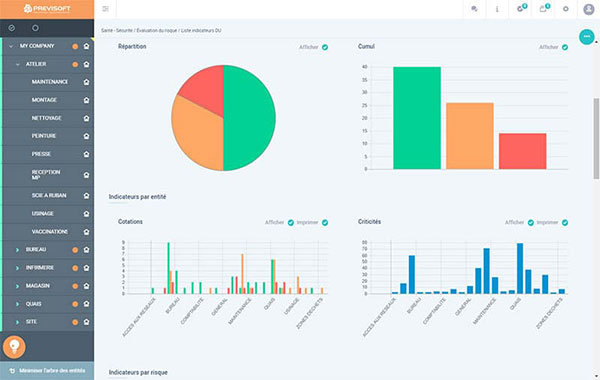The width and height of the screenshot is (600, 380).
Task: Toggle Imprimer for the Cotations chart
Action: [325, 222]
